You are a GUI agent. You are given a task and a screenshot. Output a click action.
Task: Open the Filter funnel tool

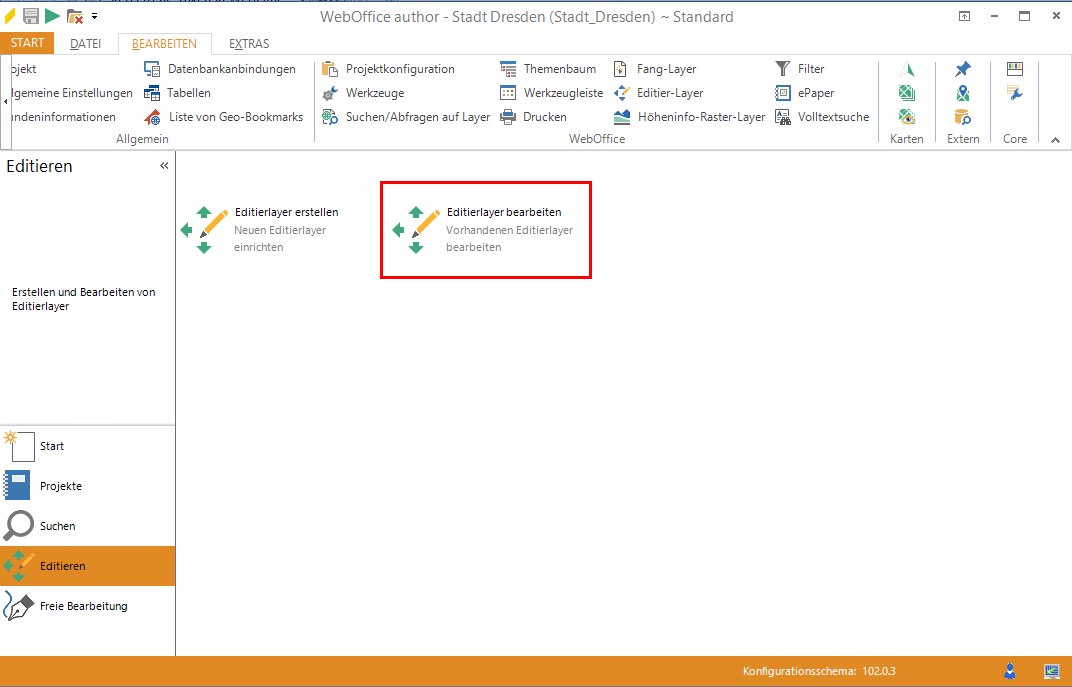tap(800, 69)
